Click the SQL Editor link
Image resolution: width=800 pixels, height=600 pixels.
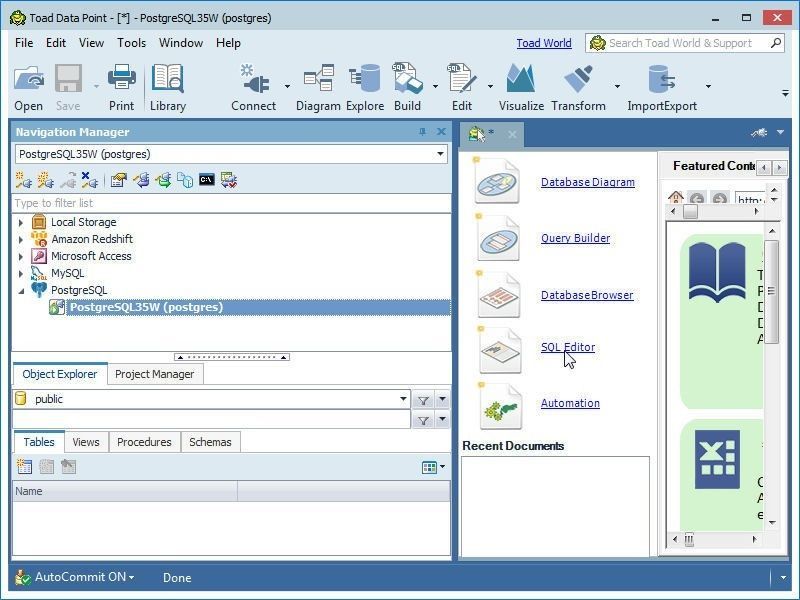point(568,347)
